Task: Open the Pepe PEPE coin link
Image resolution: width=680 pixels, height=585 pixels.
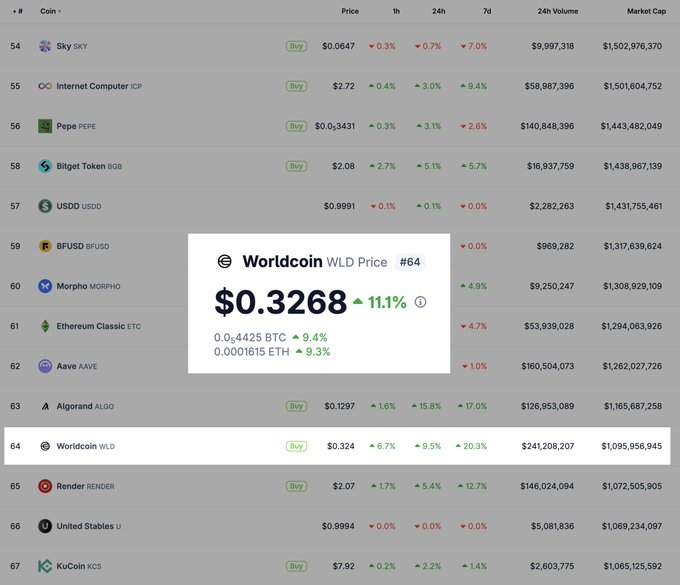Action: (x=76, y=126)
